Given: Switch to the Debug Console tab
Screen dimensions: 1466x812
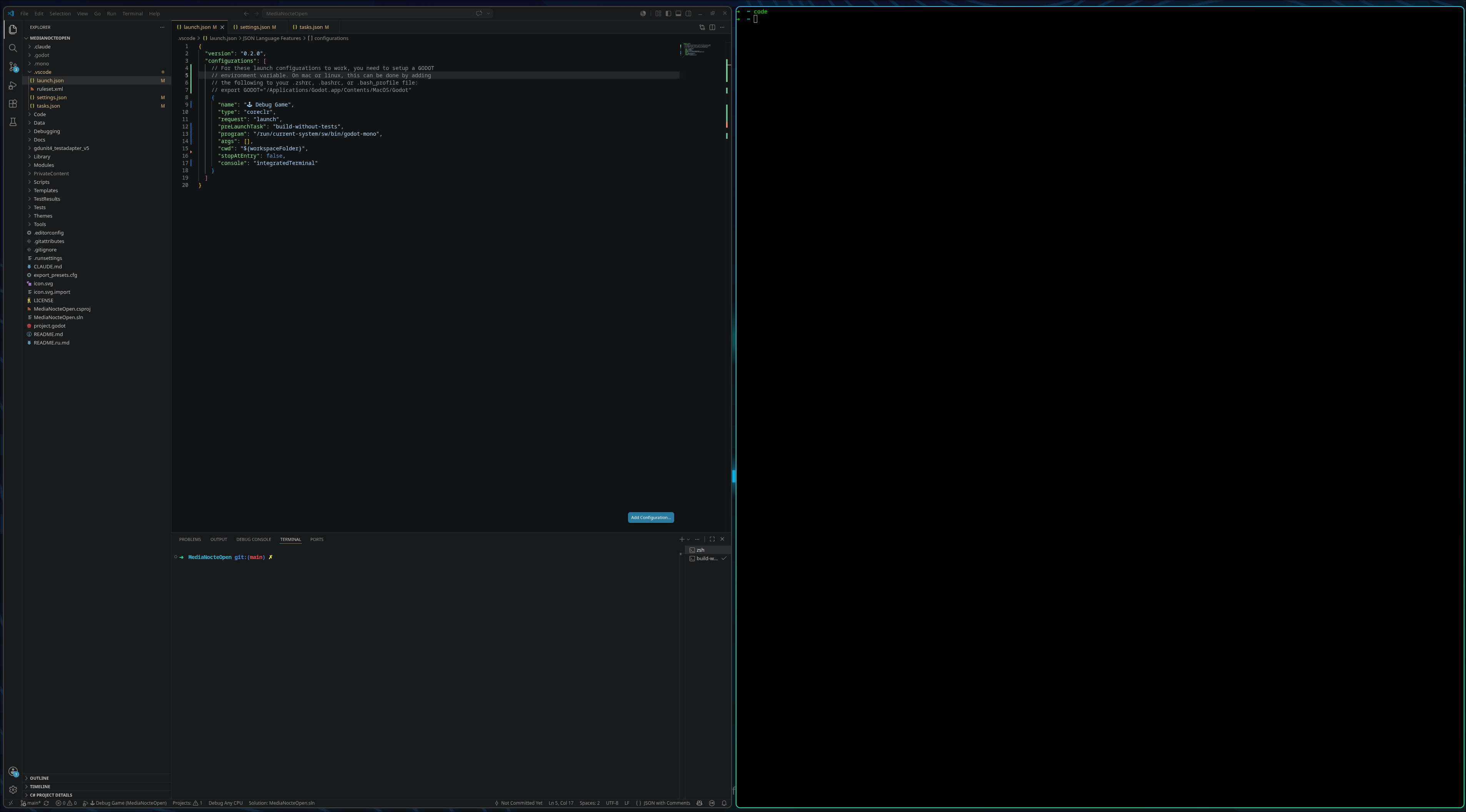Looking at the screenshot, I should pyautogui.click(x=253, y=539).
